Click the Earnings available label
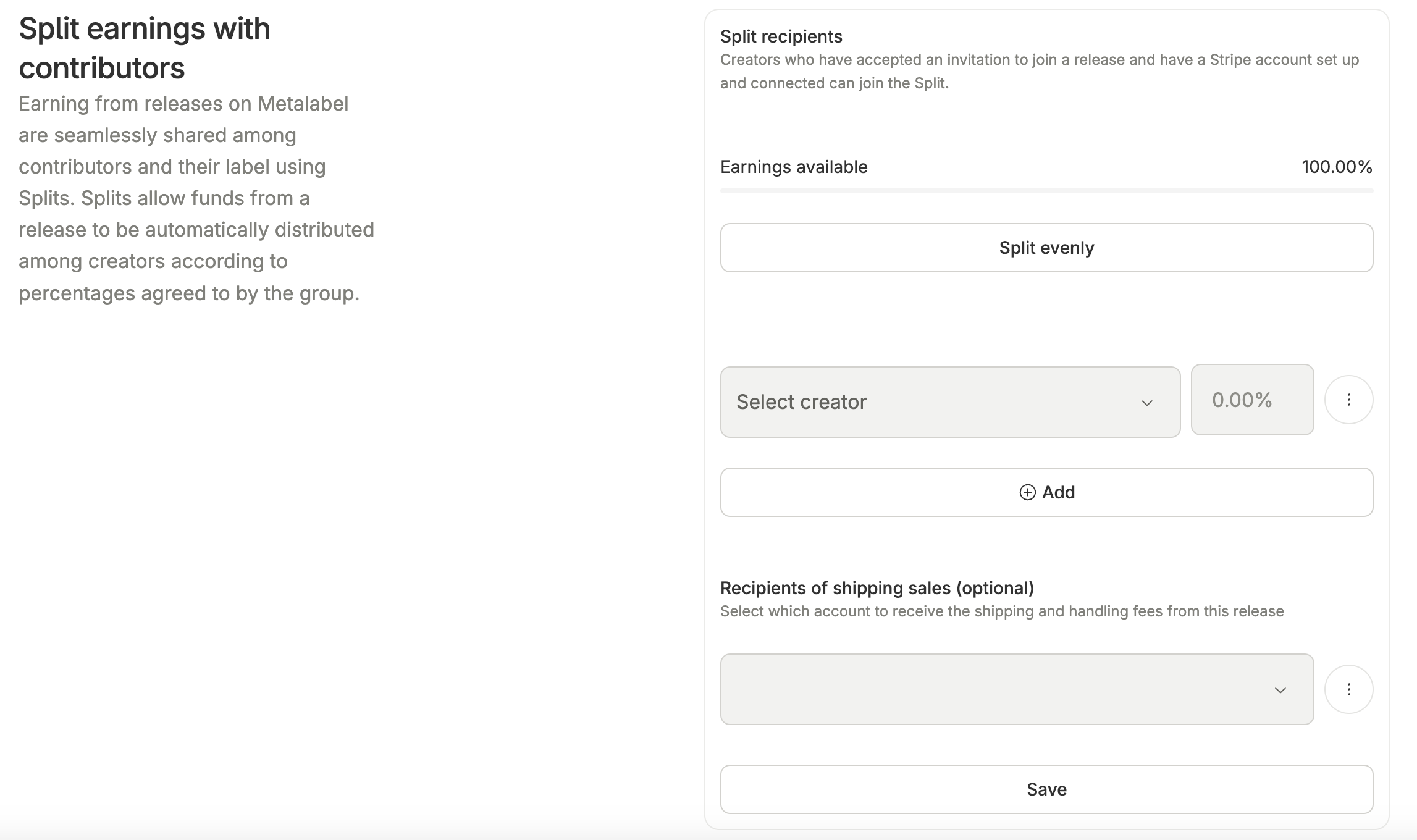1417x840 pixels. tap(794, 167)
